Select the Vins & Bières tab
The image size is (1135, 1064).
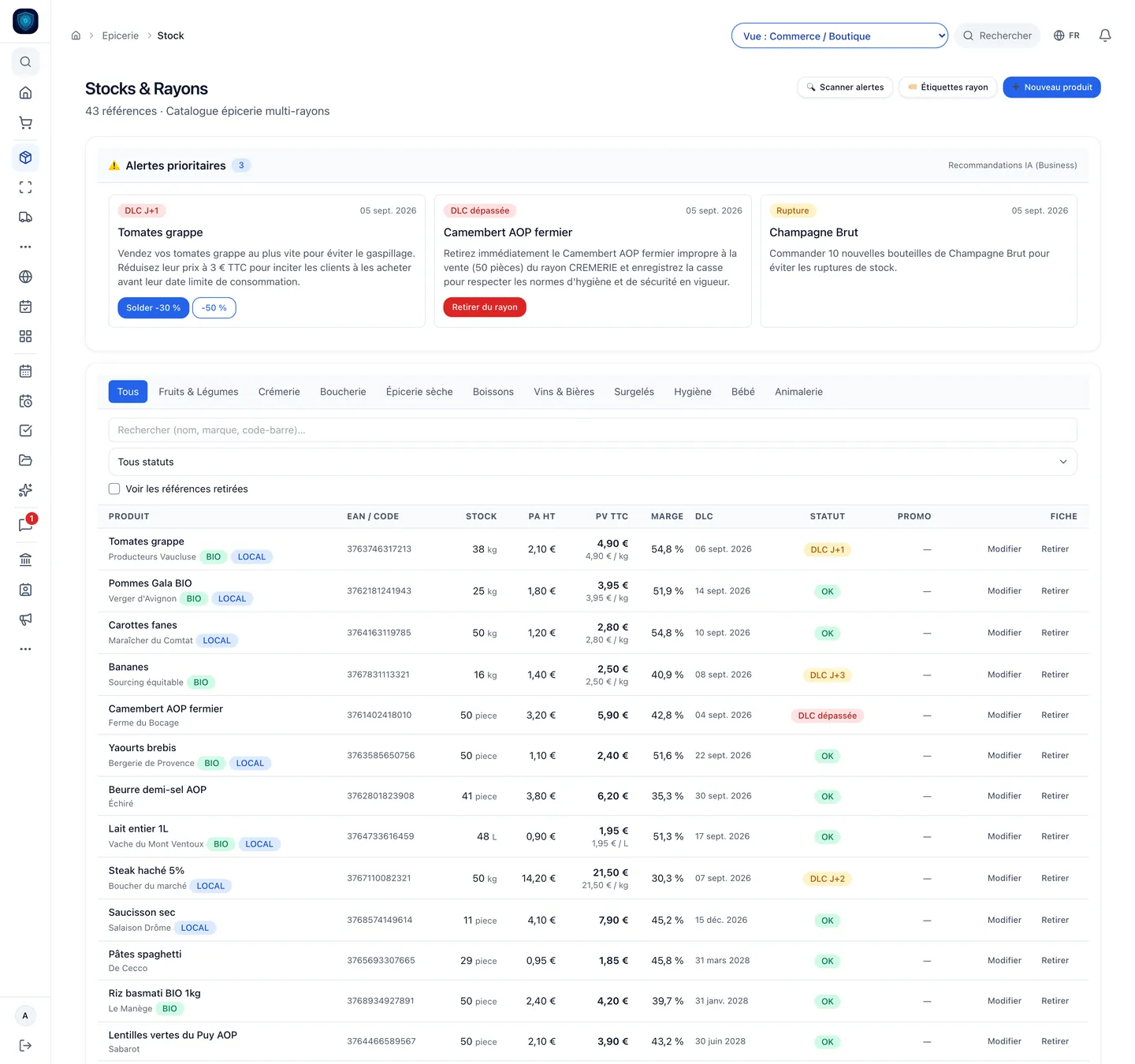[564, 392]
